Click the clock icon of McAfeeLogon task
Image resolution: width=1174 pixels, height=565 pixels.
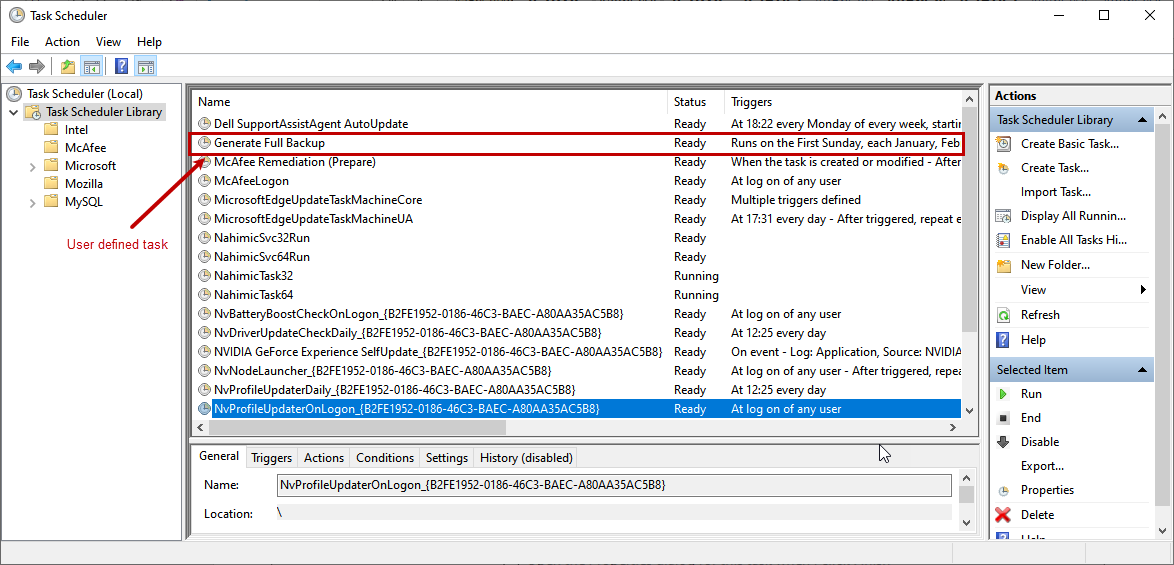point(204,180)
